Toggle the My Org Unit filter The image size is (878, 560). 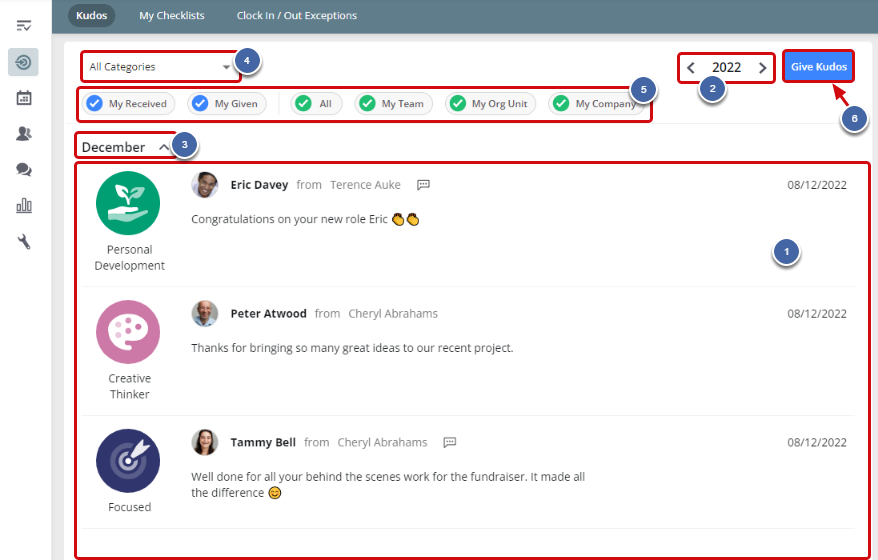click(490, 104)
